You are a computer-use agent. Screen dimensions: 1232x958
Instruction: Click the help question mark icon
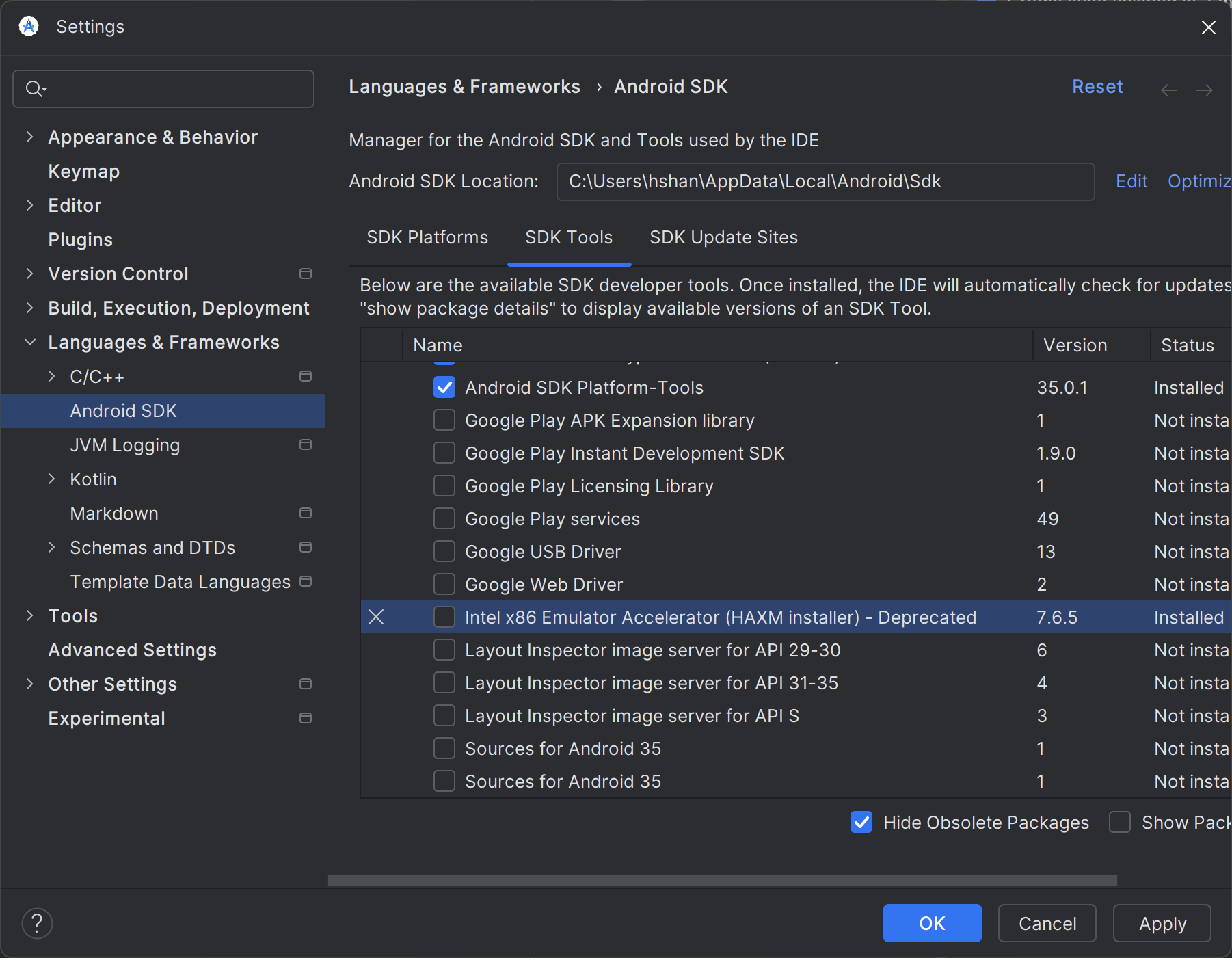click(37, 923)
